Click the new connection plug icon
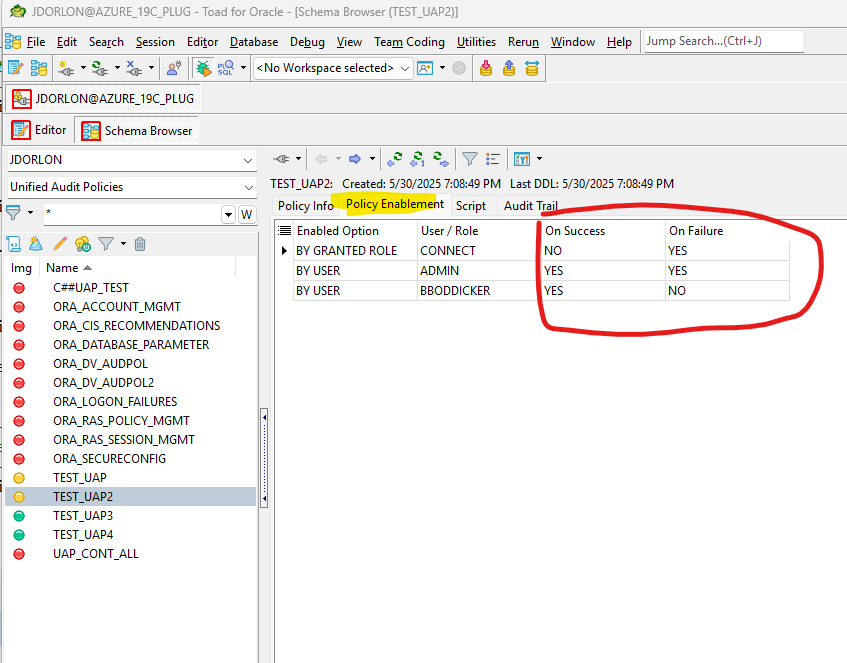The height and width of the screenshot is (663, 847). [66, 68]
